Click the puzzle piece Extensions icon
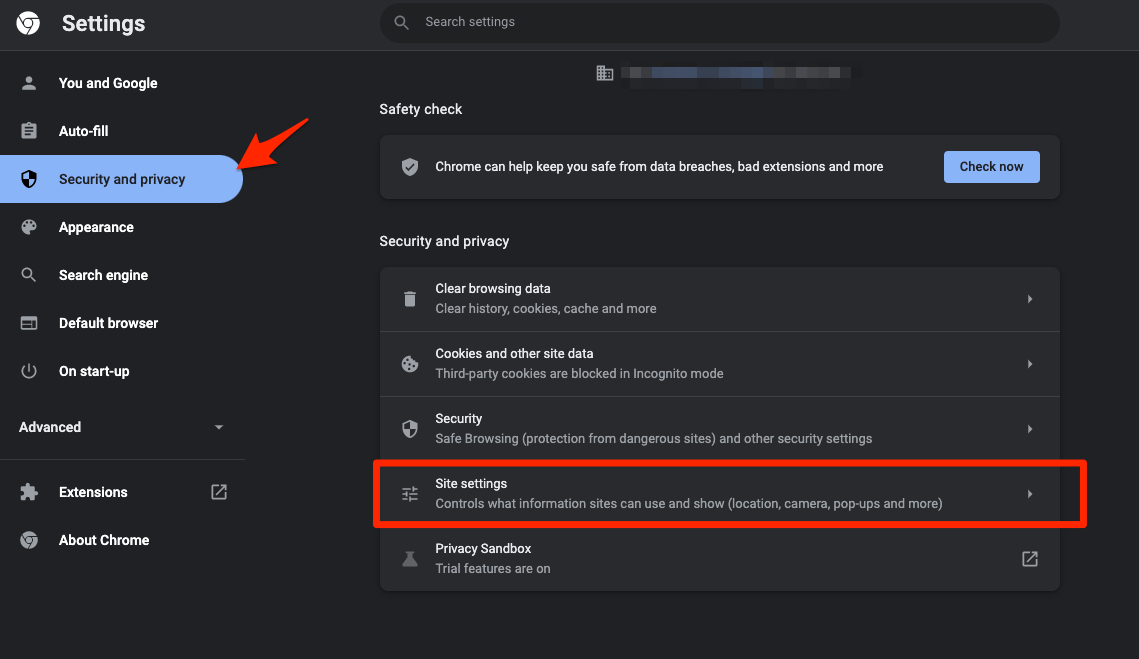Screen dimensions: 1139x659 [x=29, y=492]
